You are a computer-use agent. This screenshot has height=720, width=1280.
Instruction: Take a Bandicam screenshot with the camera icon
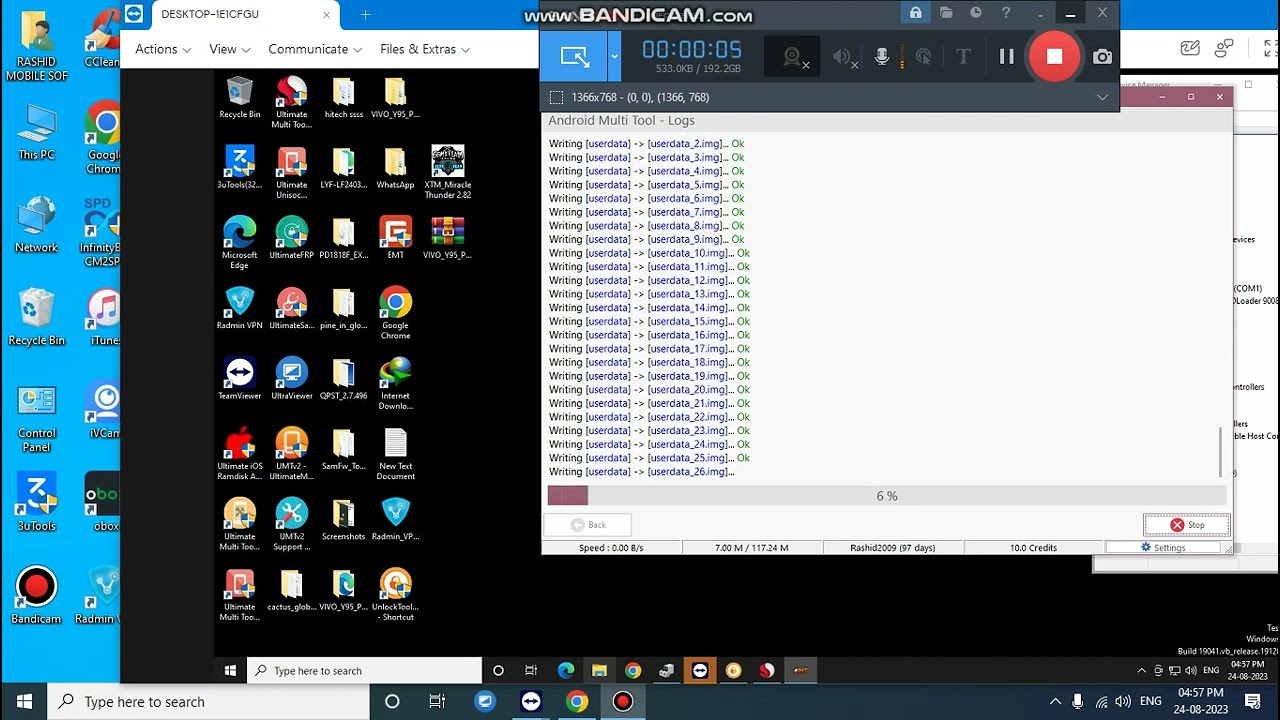[x=1102, y=57]
